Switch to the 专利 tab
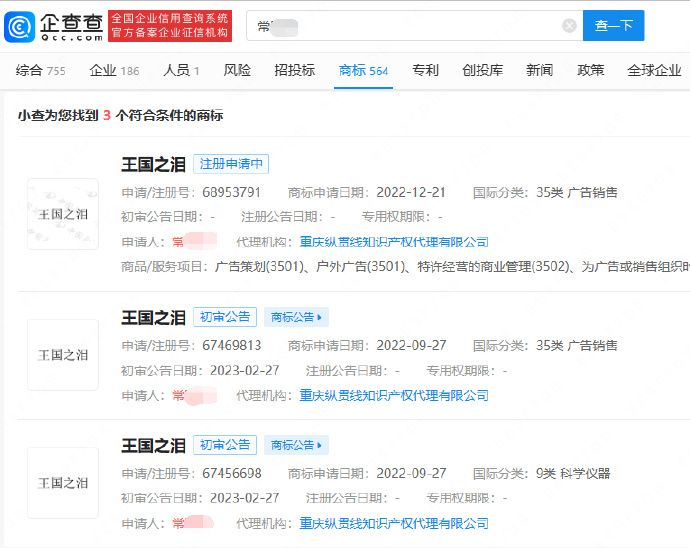 425,70
